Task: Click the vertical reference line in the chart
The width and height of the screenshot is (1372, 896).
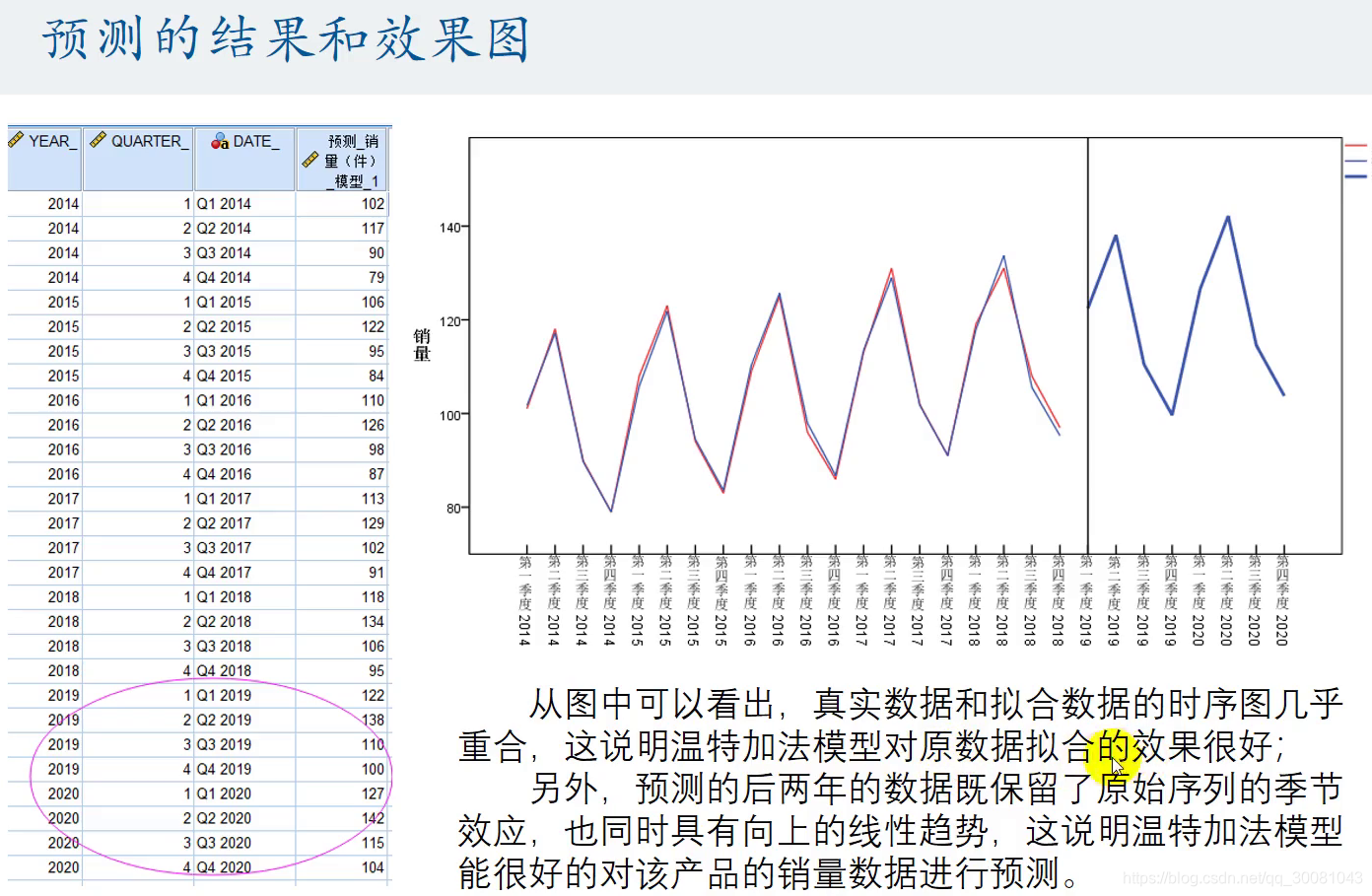Action: coord(1088,346)
